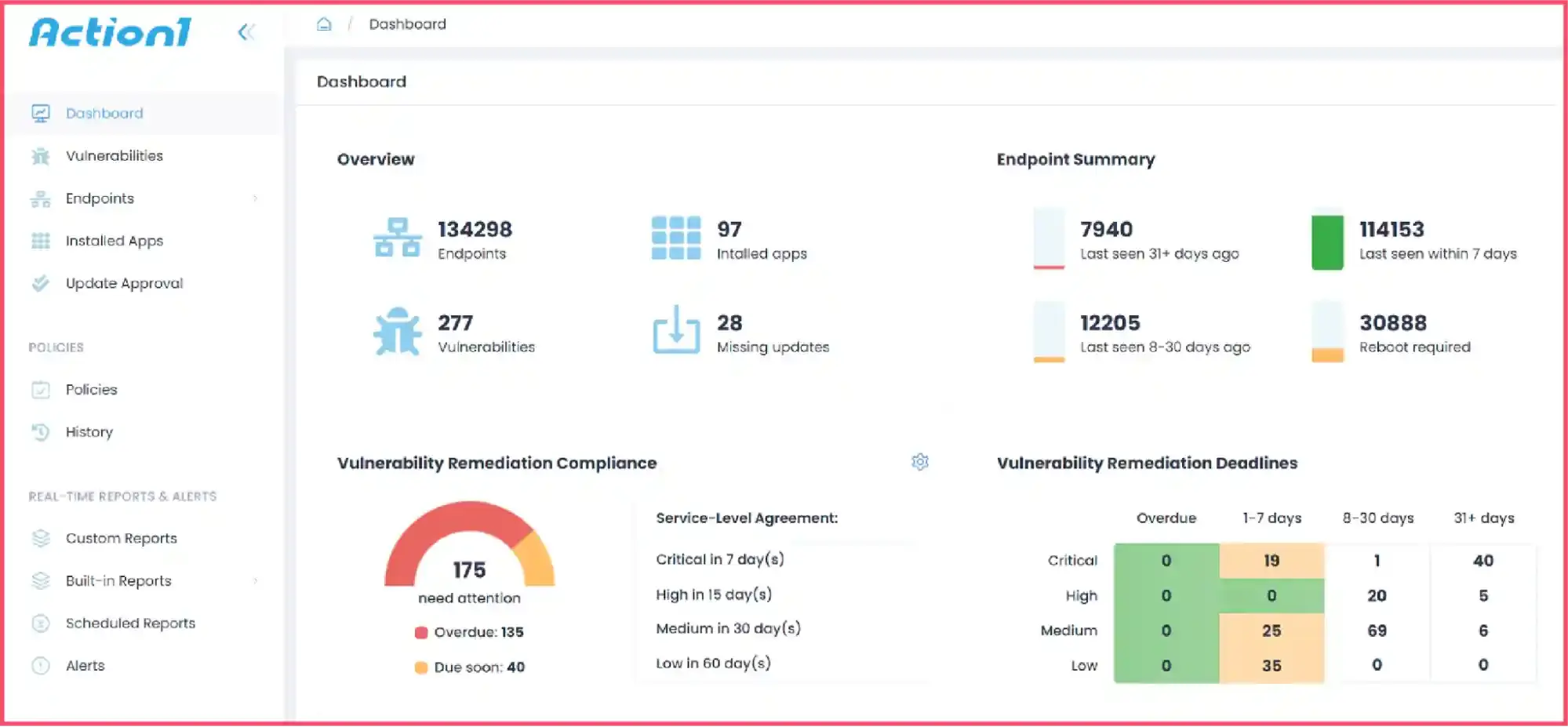This screenshot has width=1568, height=727.
Task: Select the Critical 1-7 days cell showing 19
Action: coord(1271,560)
